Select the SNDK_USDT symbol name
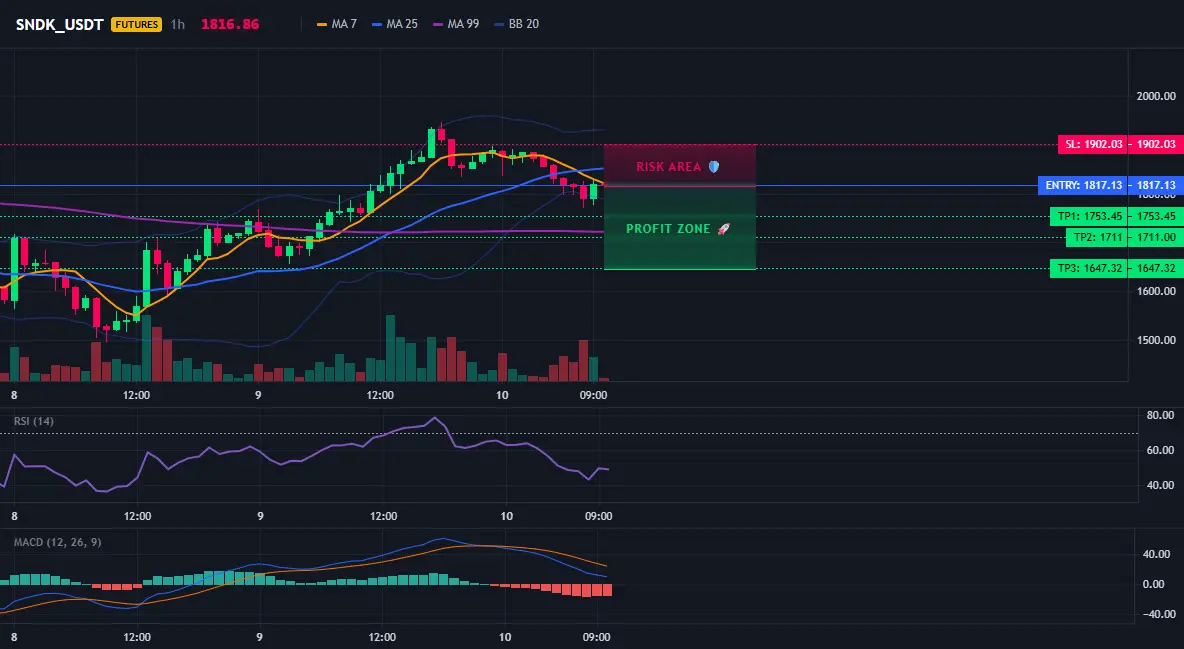The height and width of the screenshot is (649, 1184). (x=60, y=24)
